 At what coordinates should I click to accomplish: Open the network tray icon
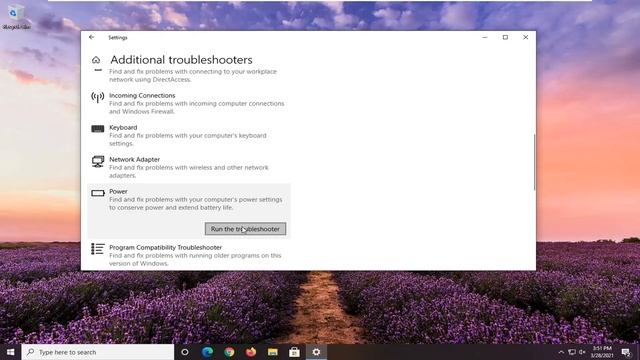click(x=572, y=352)
